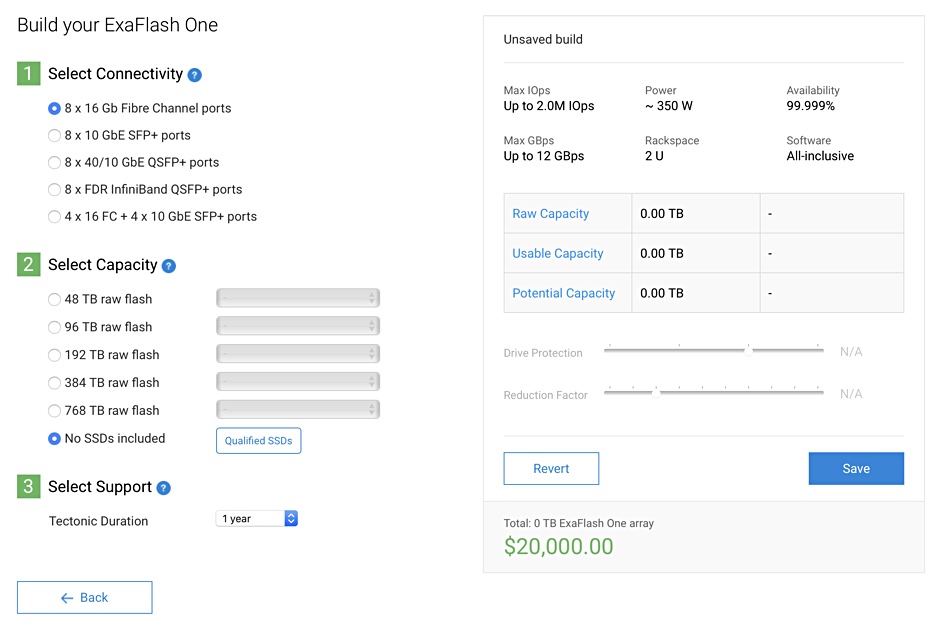Click the Build your ExaFlash One heading

[x=118, y=25]
